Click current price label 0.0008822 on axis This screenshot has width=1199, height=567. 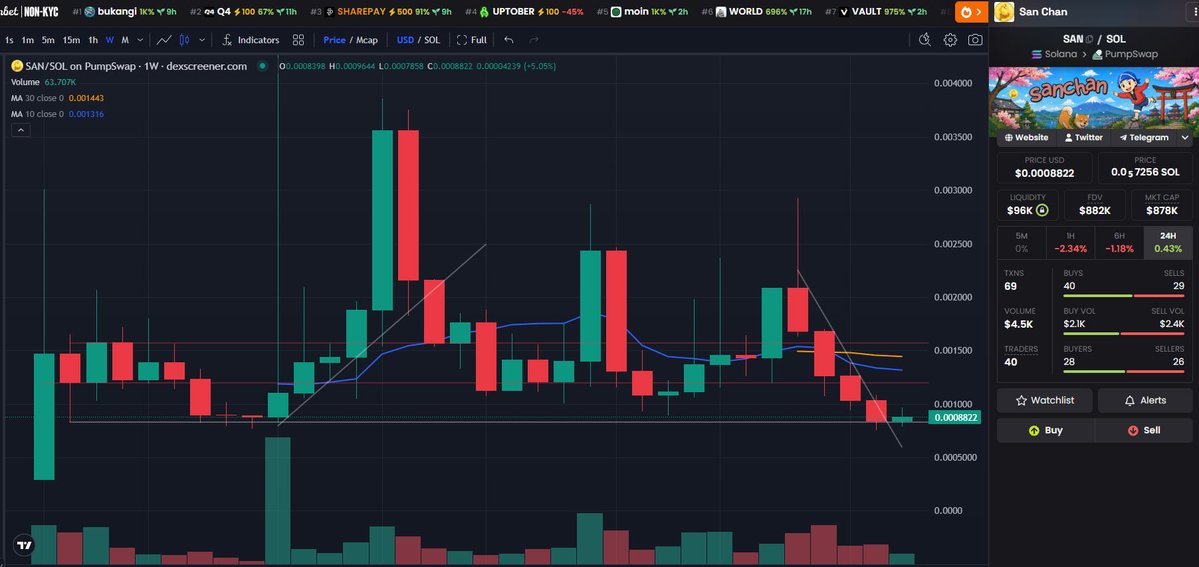pos(954,418)
